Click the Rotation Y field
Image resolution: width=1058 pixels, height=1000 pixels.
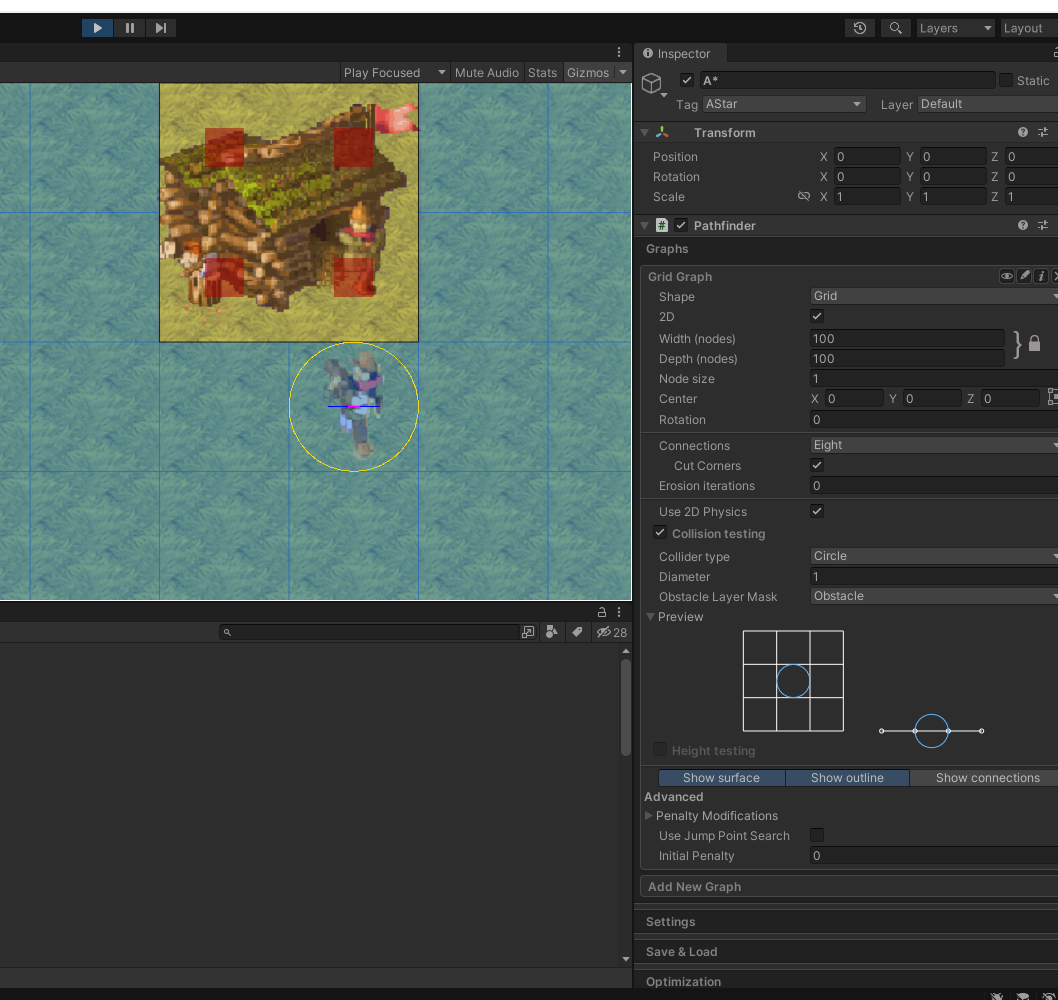(953, 177)
